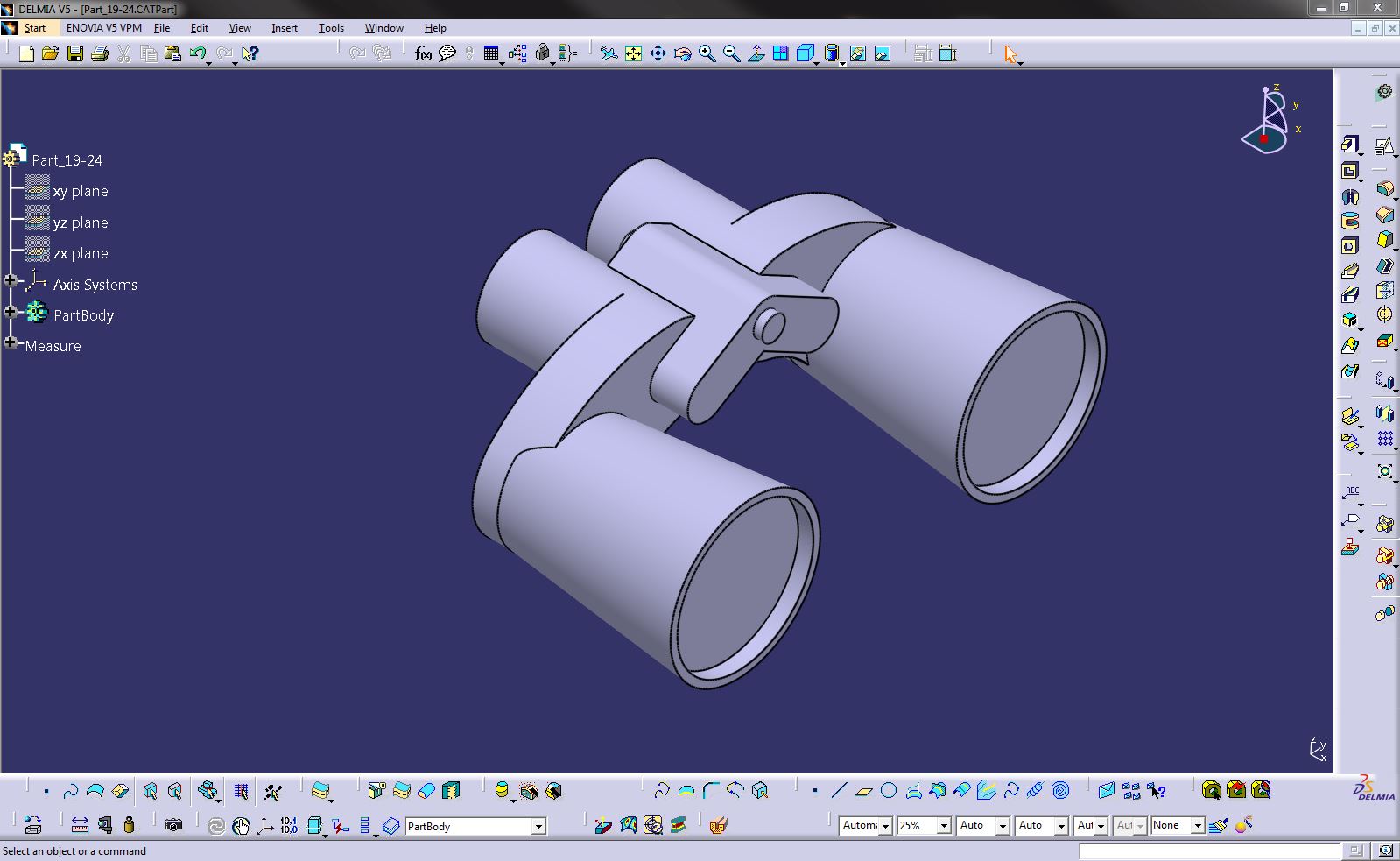Screen dimensions: 1400x861
Task: Zoom out with magnifier minus icon
Action: pos(731,54)
